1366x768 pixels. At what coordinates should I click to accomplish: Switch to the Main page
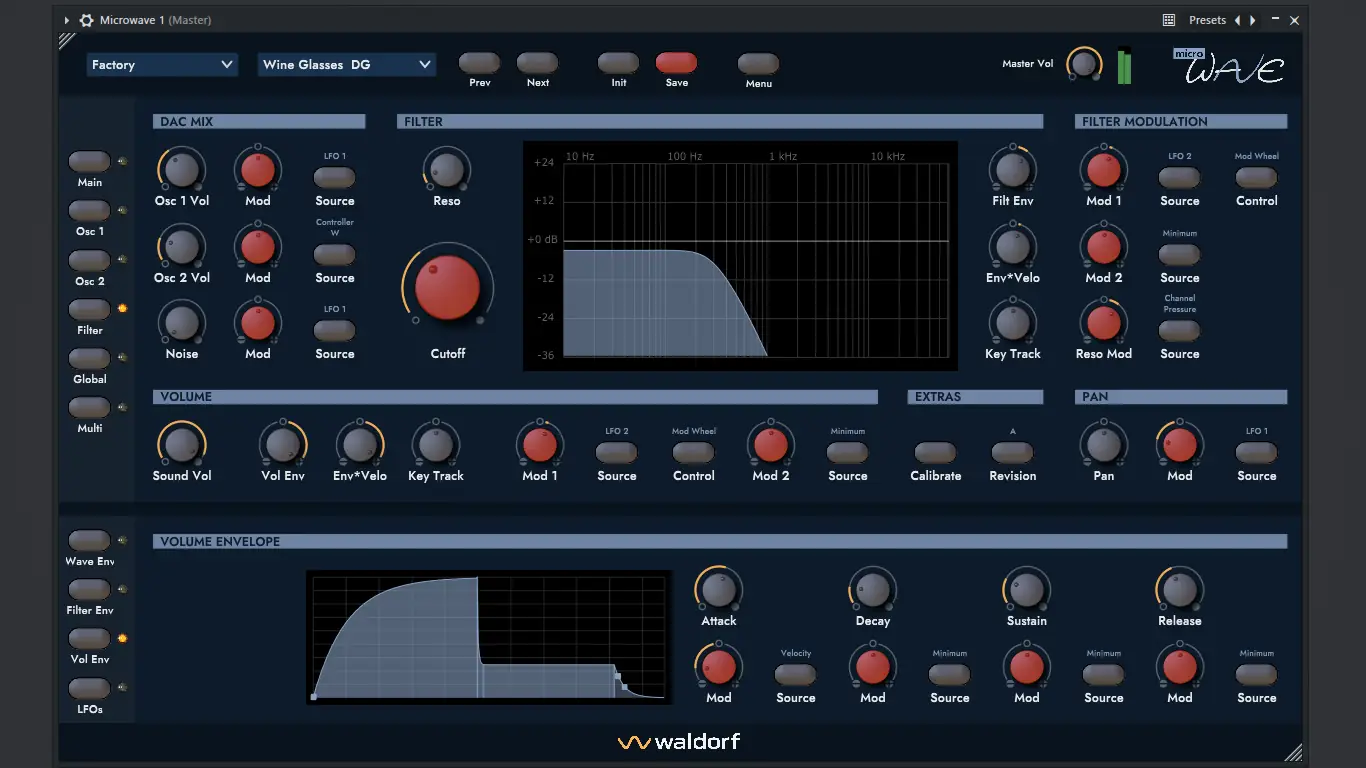coord(89,161)
